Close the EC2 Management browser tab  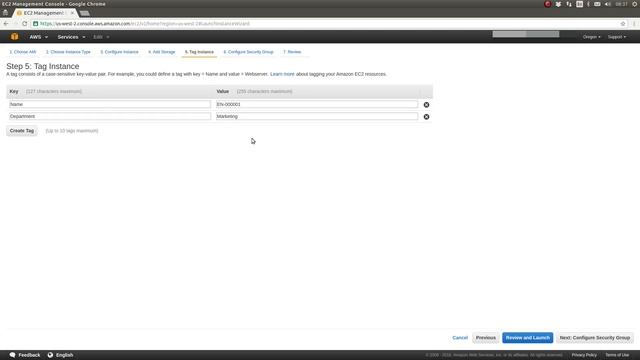click(72, 13)
